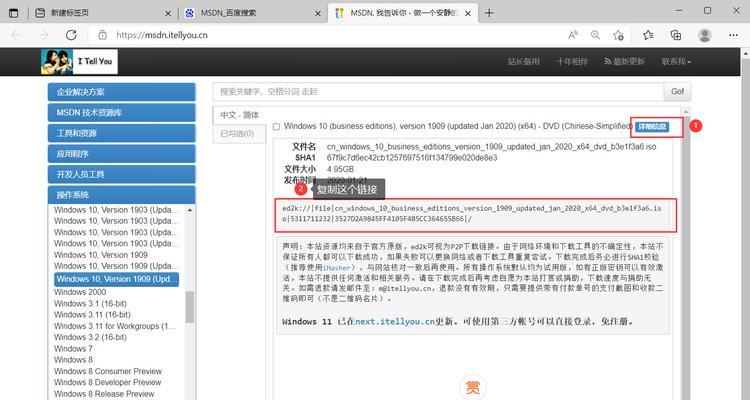Click the browser Forward arrow
The image size is (750, 400).
44,35
